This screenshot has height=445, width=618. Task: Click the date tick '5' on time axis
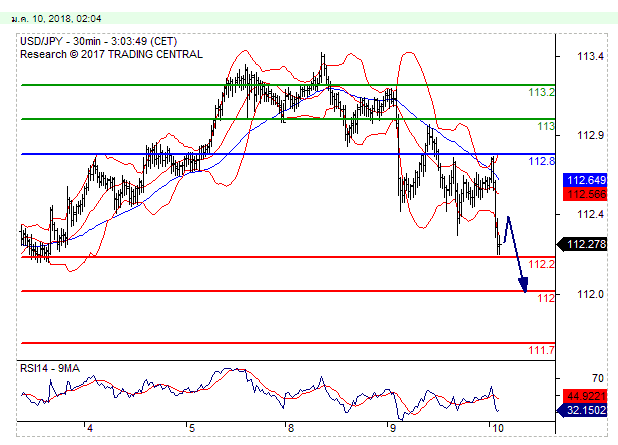(192, 428)
